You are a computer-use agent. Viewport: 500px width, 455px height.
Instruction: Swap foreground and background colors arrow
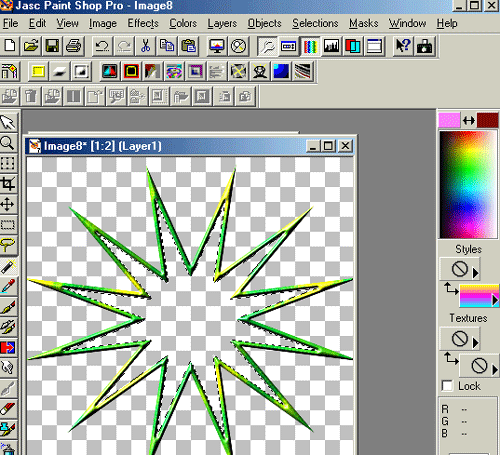point(469,120)
